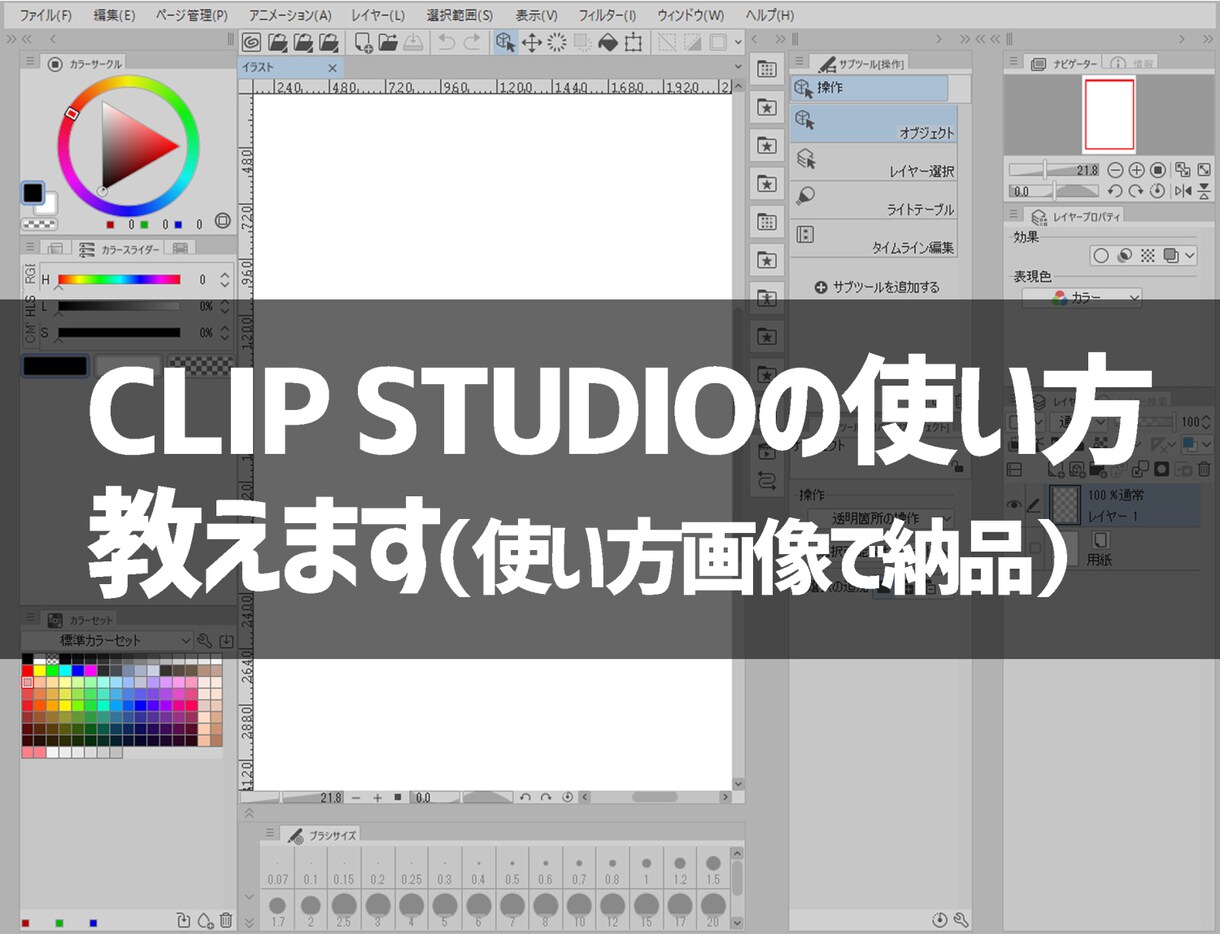Toggle border effect circle icon in Layer Property
Screen dimensions: 1220x934
[x=1101, y=256]
